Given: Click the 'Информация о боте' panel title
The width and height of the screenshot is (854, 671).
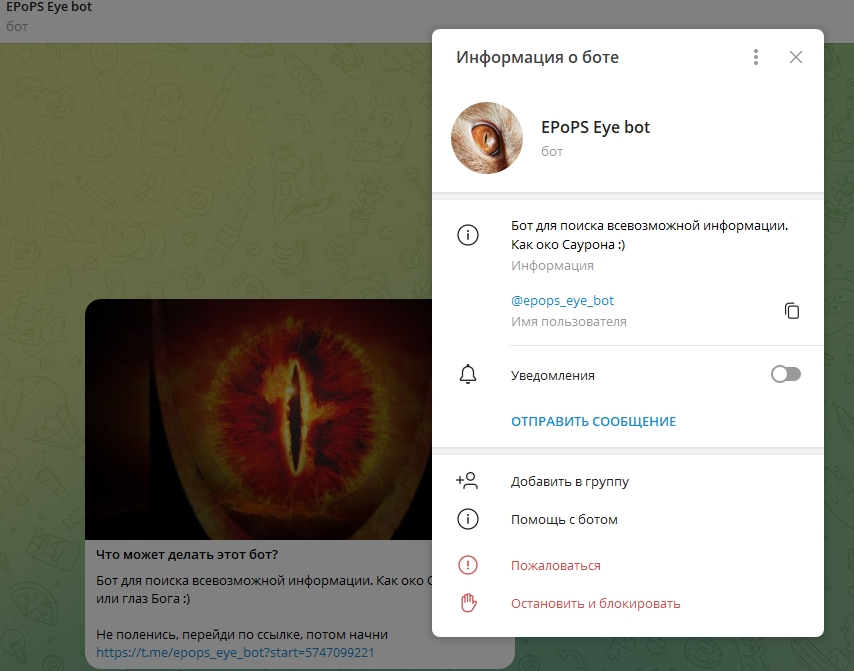Looking at the screenshot, I should pyautogui.click(x=537, y=57).
